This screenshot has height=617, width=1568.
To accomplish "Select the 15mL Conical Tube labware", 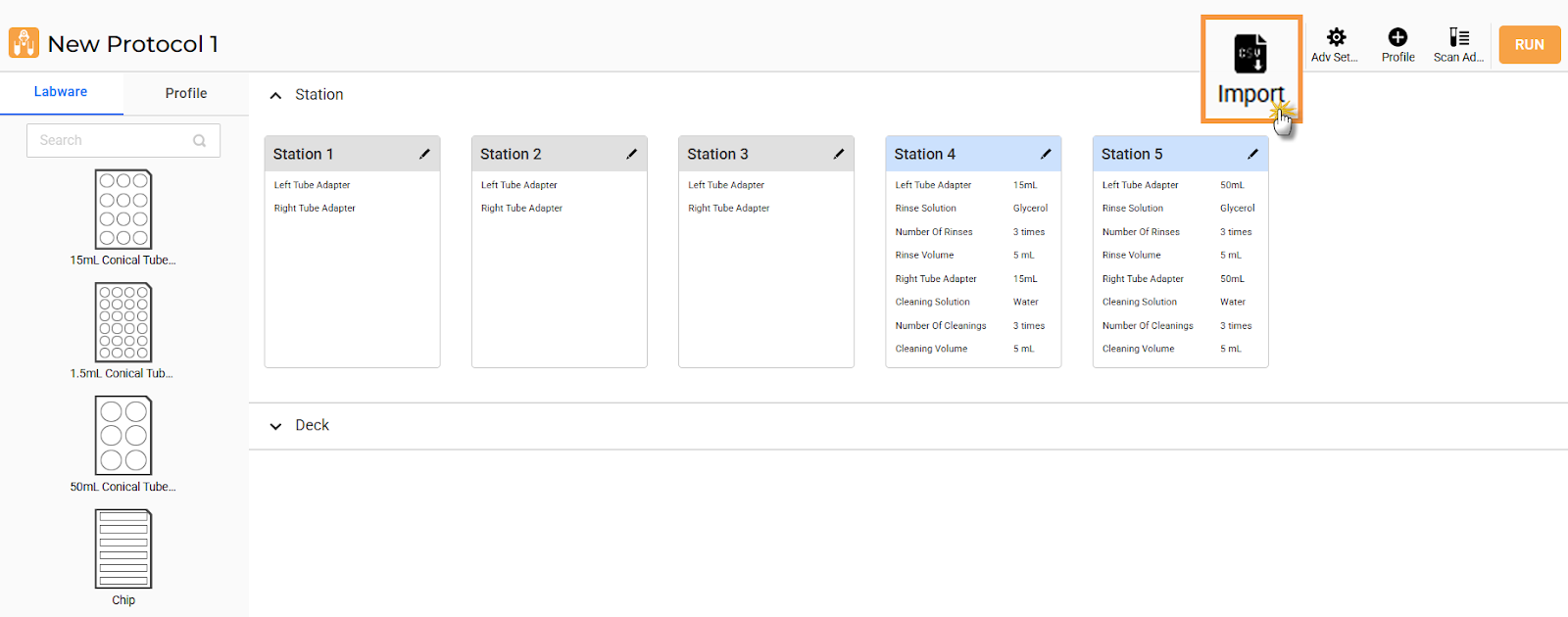I will [x=123, y=210].
